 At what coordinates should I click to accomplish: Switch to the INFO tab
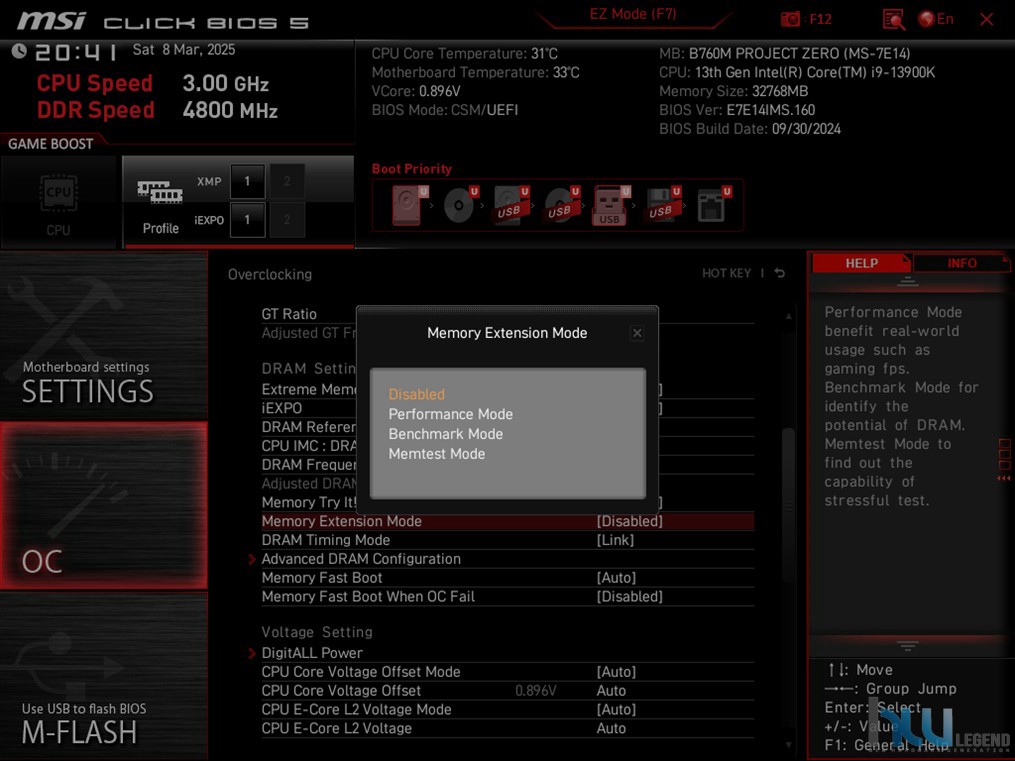pyautogui.click(x=961, y=263)
